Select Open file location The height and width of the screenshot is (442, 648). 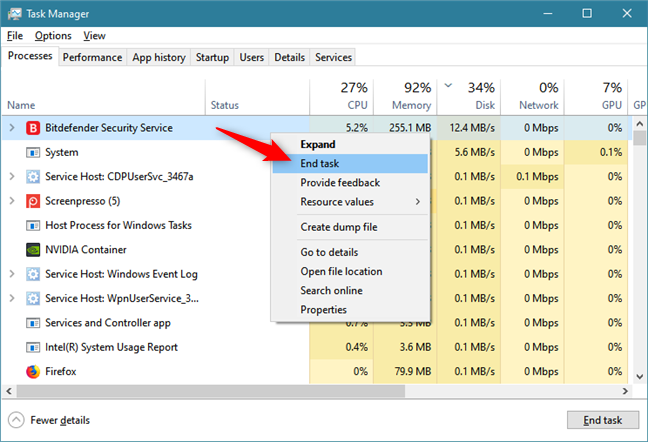(x=350, y=271)
